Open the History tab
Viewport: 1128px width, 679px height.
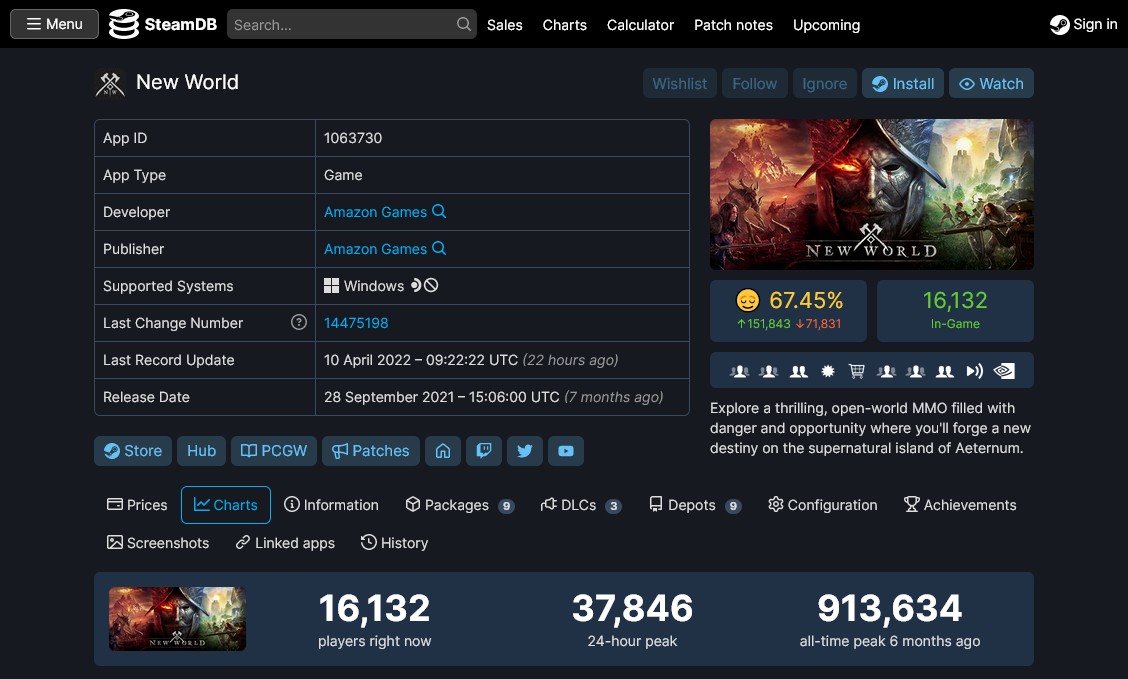coord(394,543)
